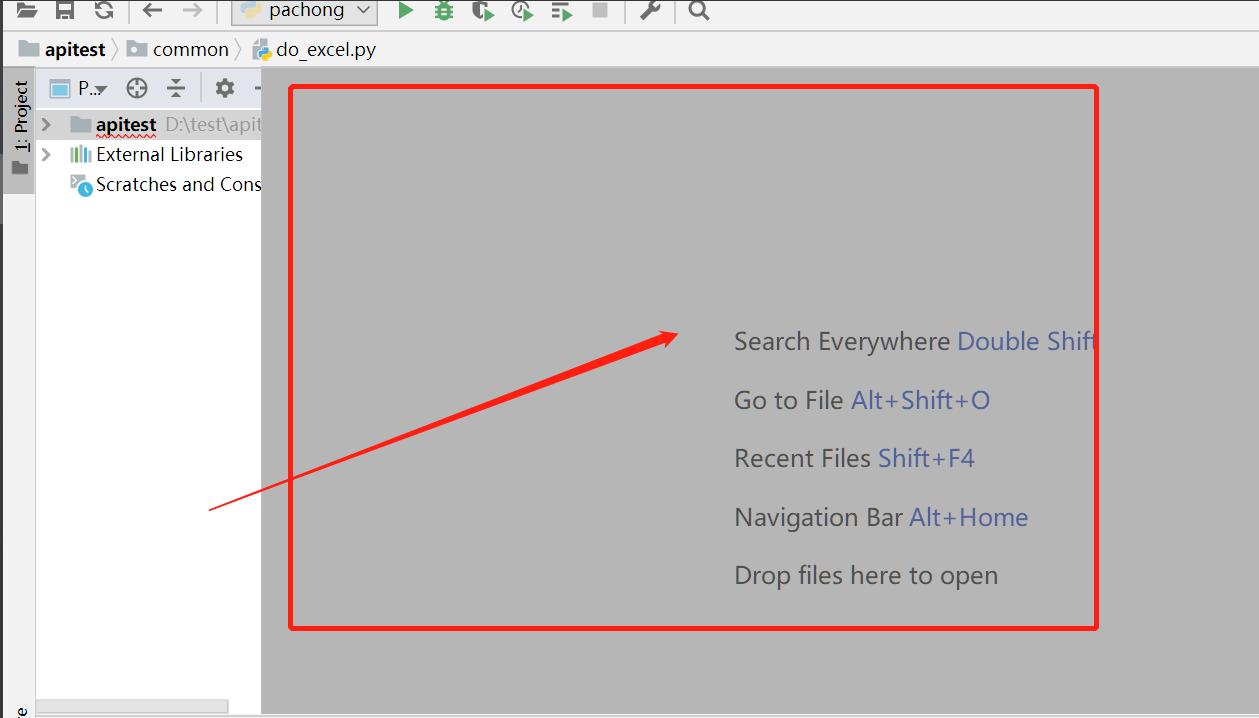Viewport: 1259px width, 718px height.
Task: Open Search Everywhere magnifier icon
Action: (699, 11)
